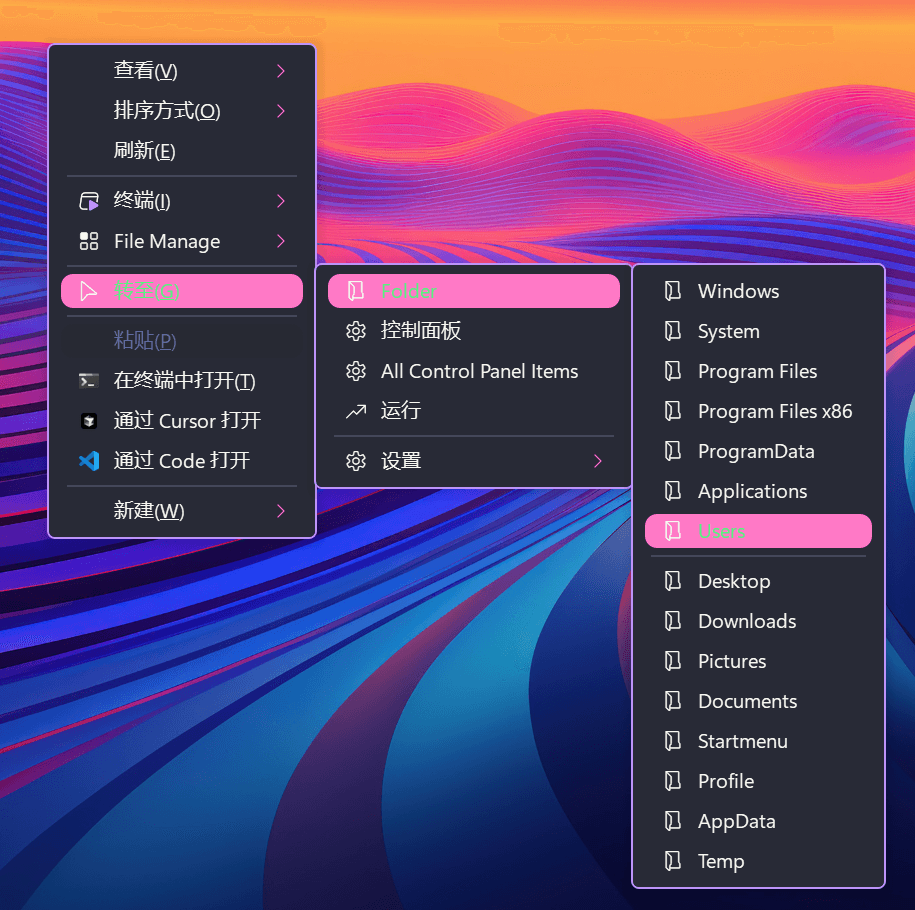Screen dimensions: 915x910
Task: Expand the 新建(W) submenu
Action: coord(180,511)
